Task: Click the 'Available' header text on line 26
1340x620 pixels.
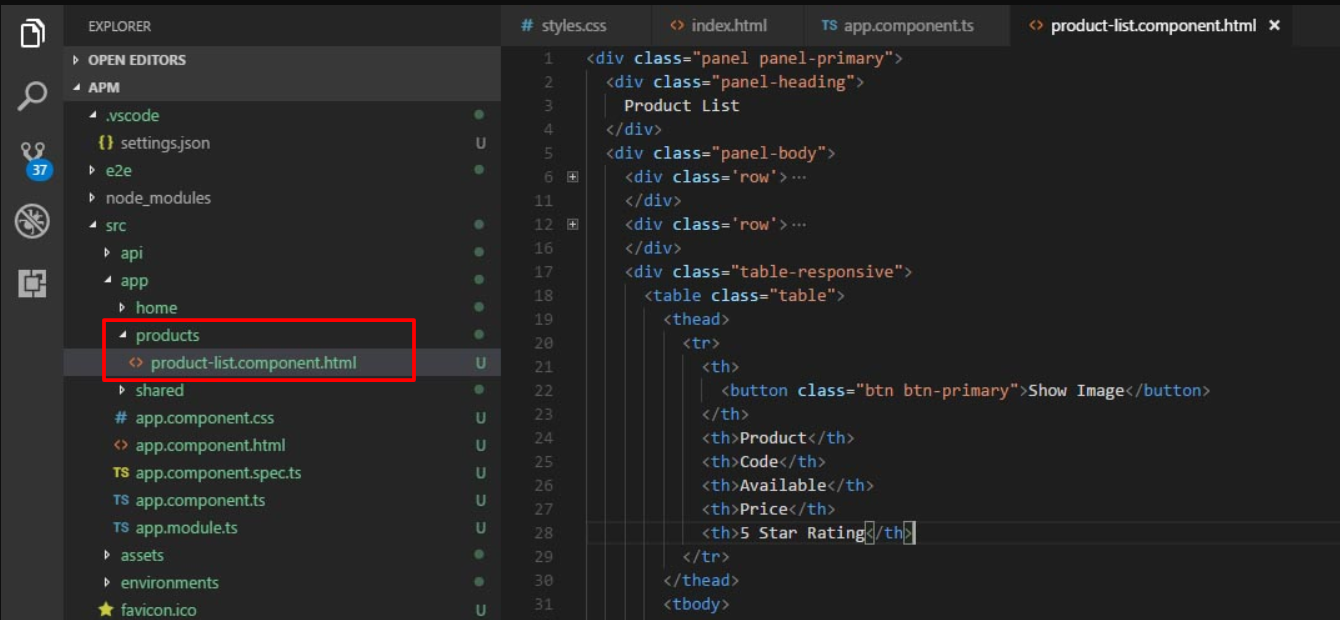Action: (x=783, y=485)
